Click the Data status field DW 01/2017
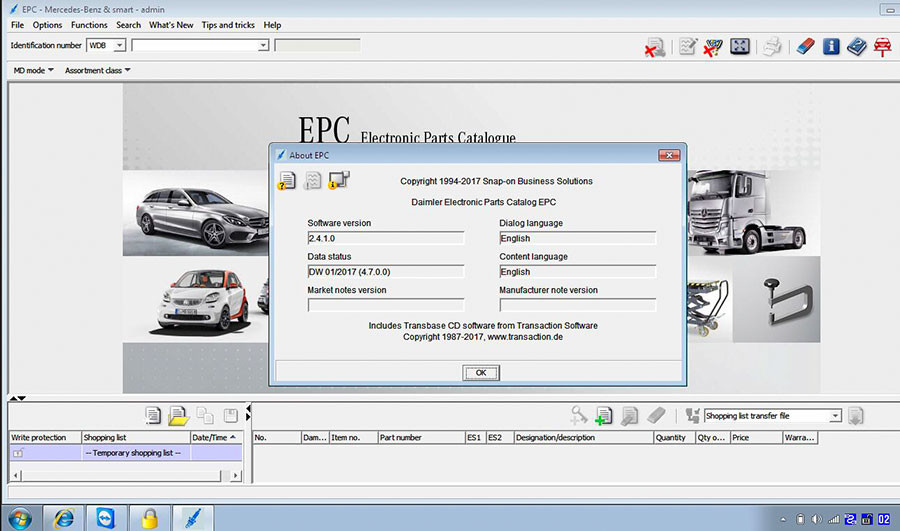Screen dimensions: 900x531 point(386,272)
